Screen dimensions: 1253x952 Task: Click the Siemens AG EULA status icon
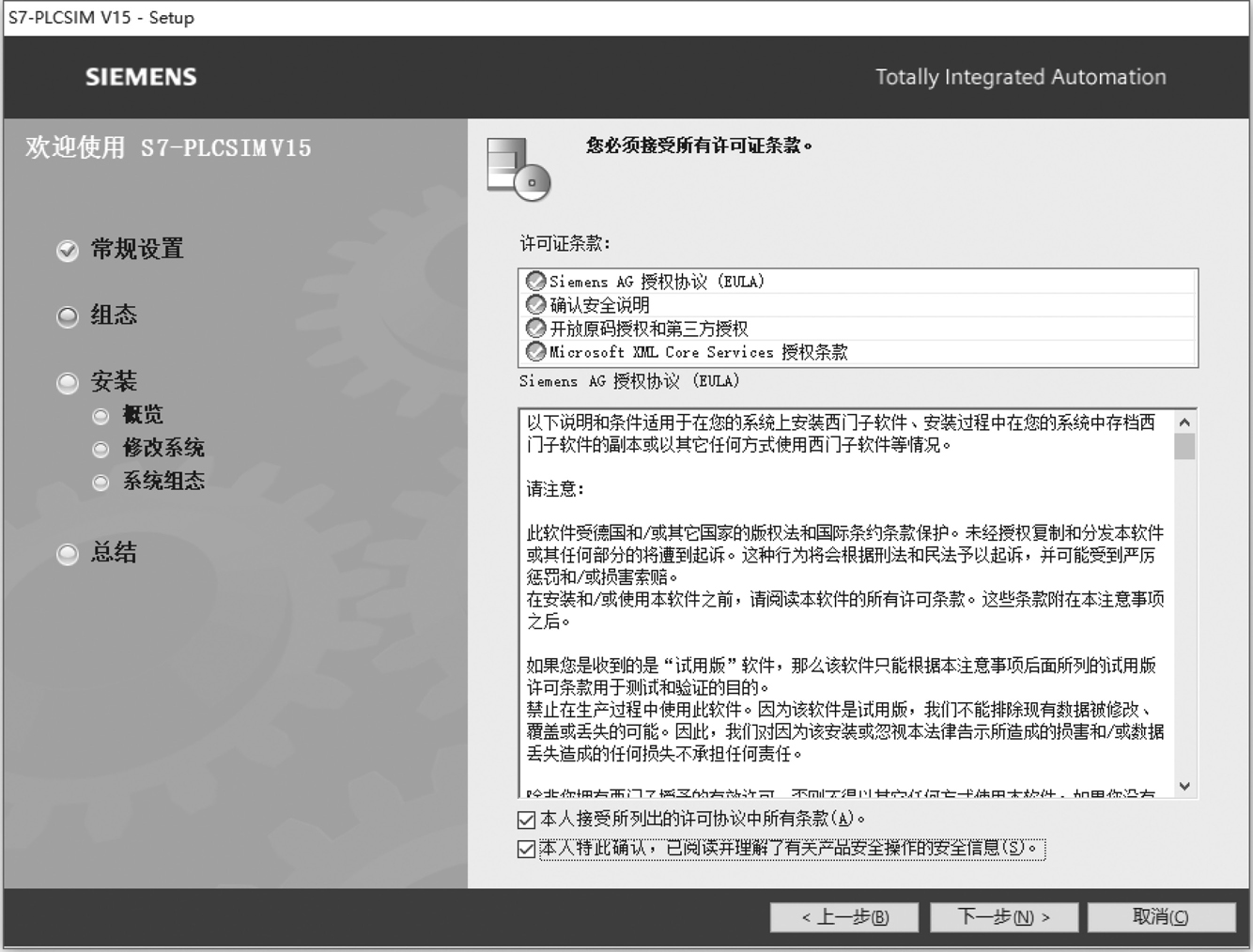click(536, 281)
